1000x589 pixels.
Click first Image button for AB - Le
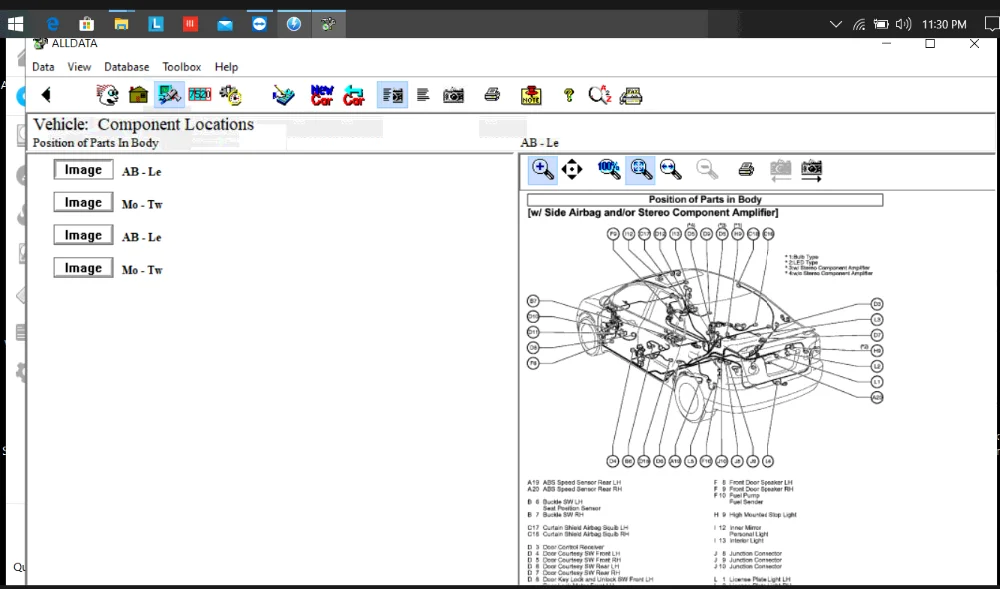coord(83,170)
